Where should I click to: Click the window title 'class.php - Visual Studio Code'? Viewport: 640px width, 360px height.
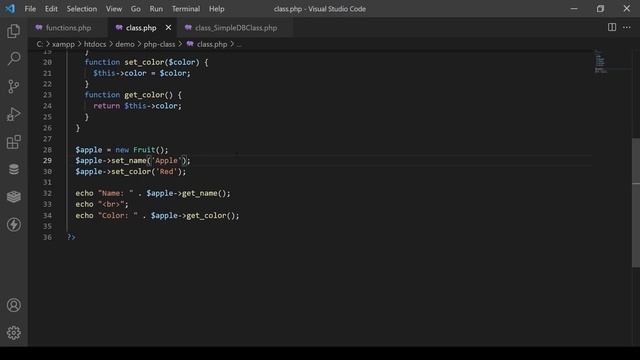pyautogui.click(x=320, y=9)
